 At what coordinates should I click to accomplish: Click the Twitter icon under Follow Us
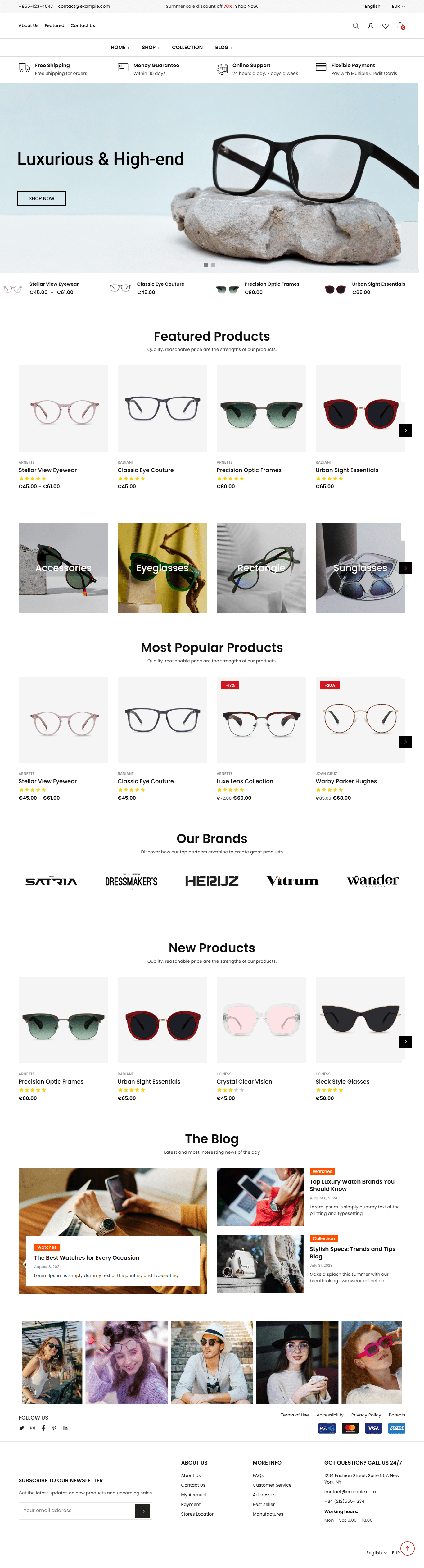(22, 1427)
